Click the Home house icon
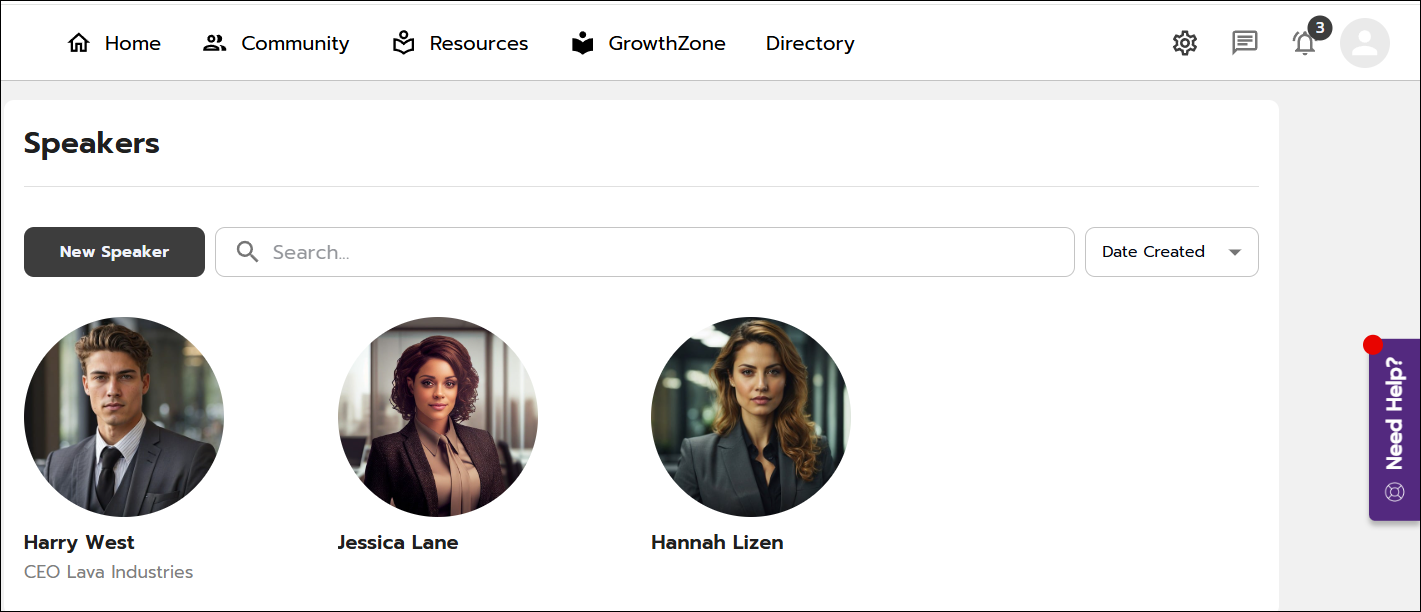 click(79, 43)
